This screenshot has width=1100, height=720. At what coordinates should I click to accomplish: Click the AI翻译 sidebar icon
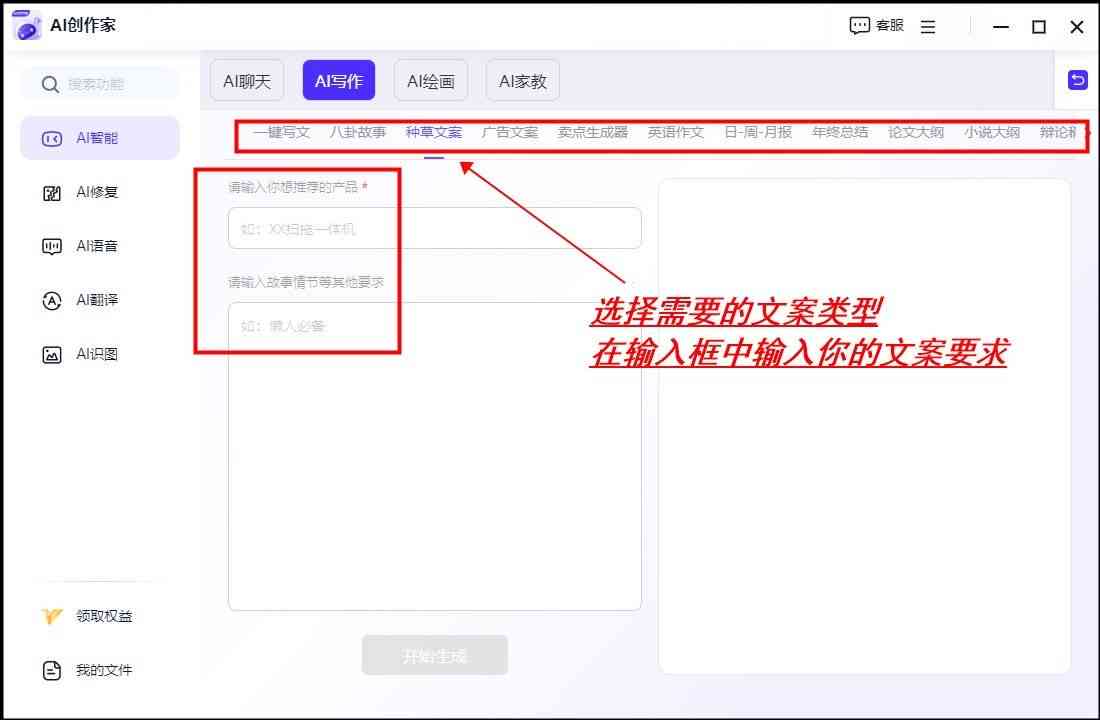52,301
